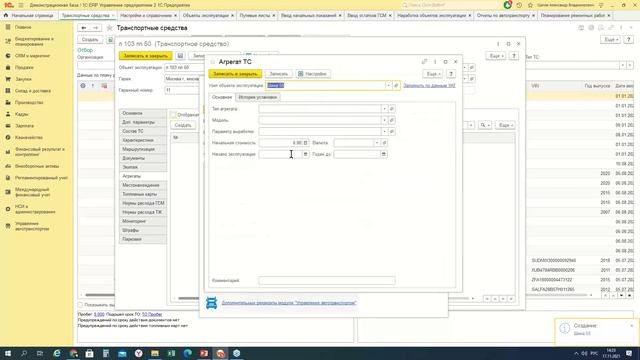Open the 'Закупки' sidebar section
Viewport: 640px width, 360px height.
coord(23,79)
